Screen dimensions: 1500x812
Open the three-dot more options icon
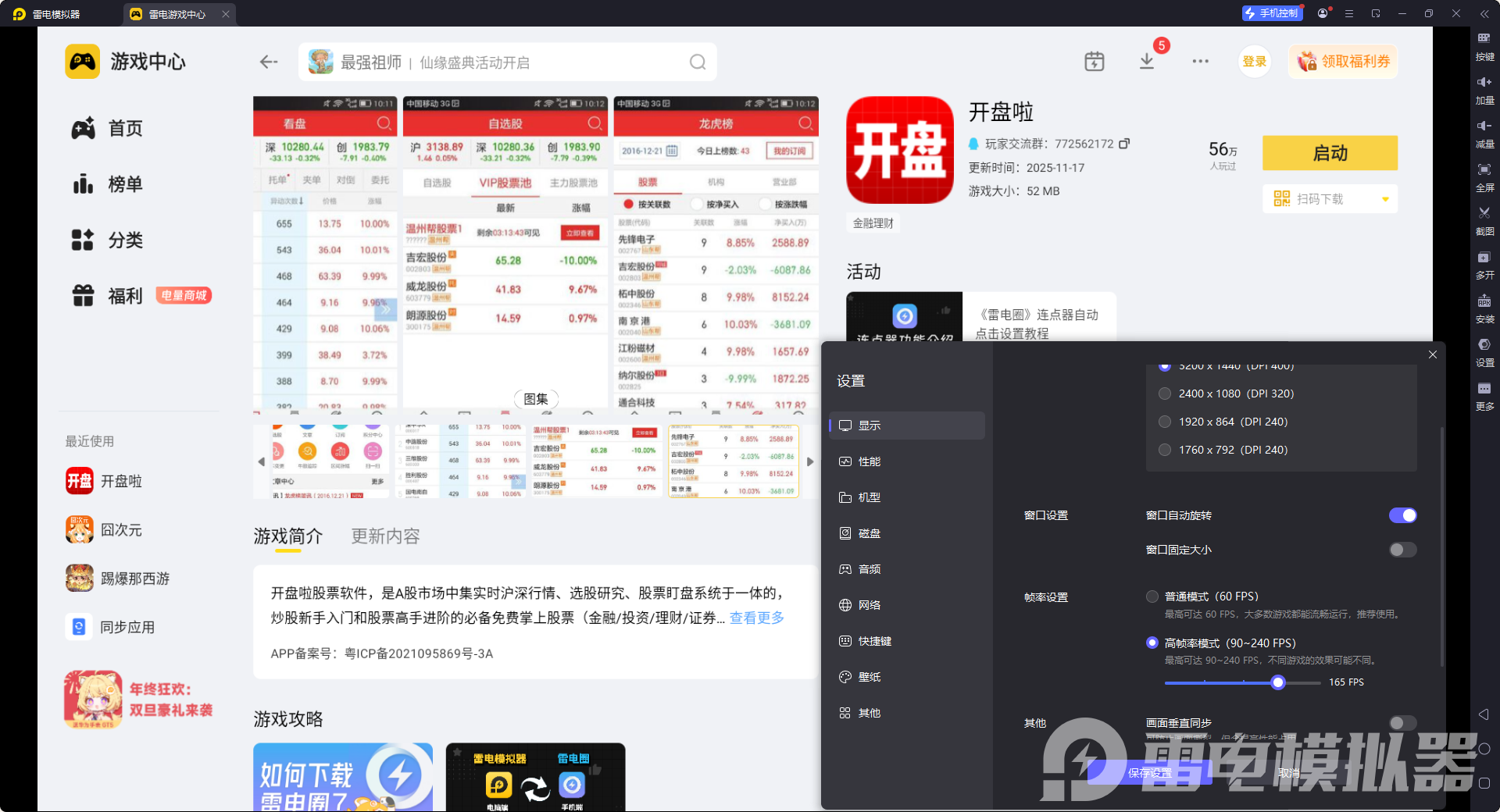pos(1201,62)
